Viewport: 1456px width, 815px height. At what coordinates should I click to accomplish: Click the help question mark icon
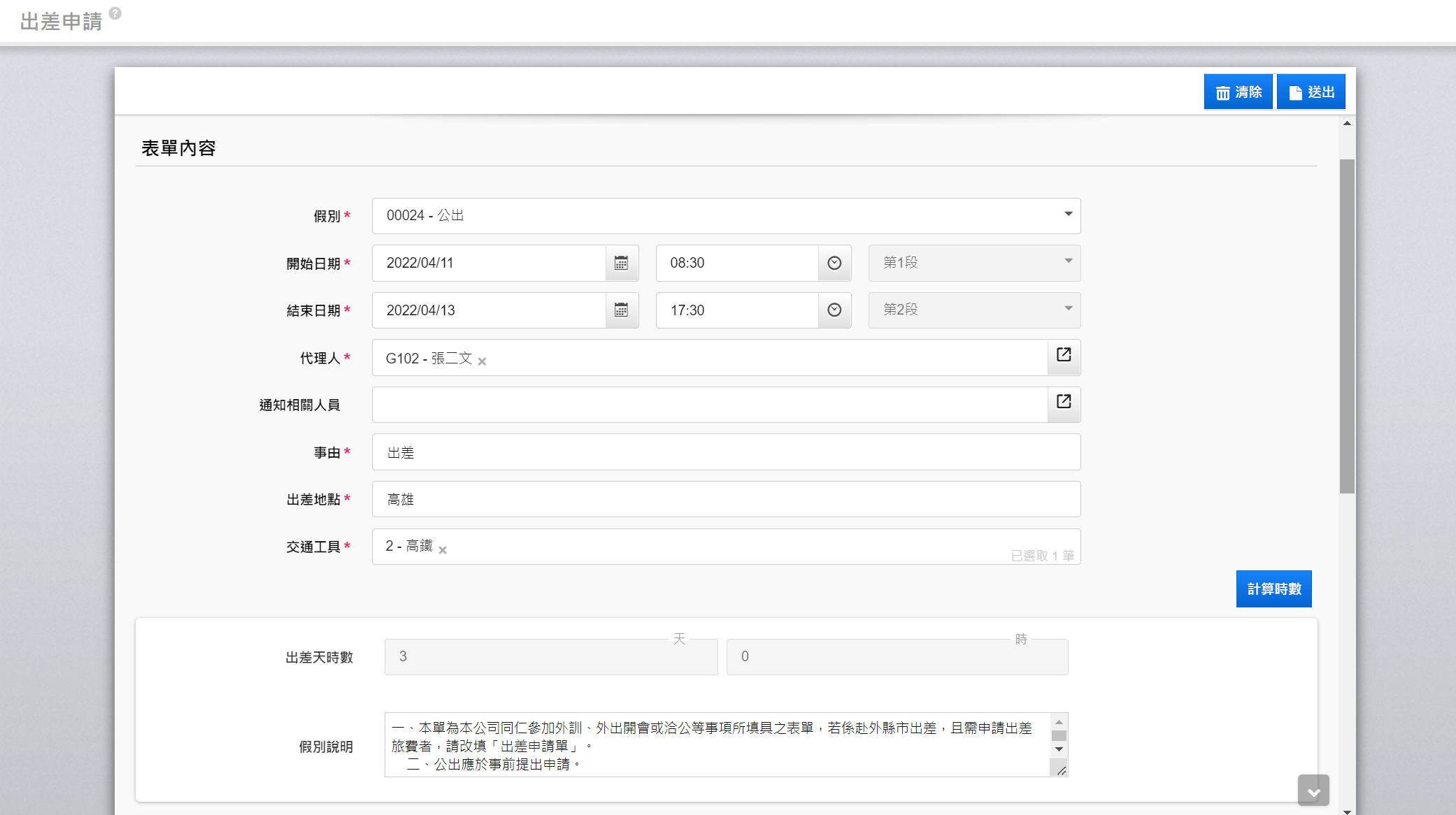pos(115,13)
